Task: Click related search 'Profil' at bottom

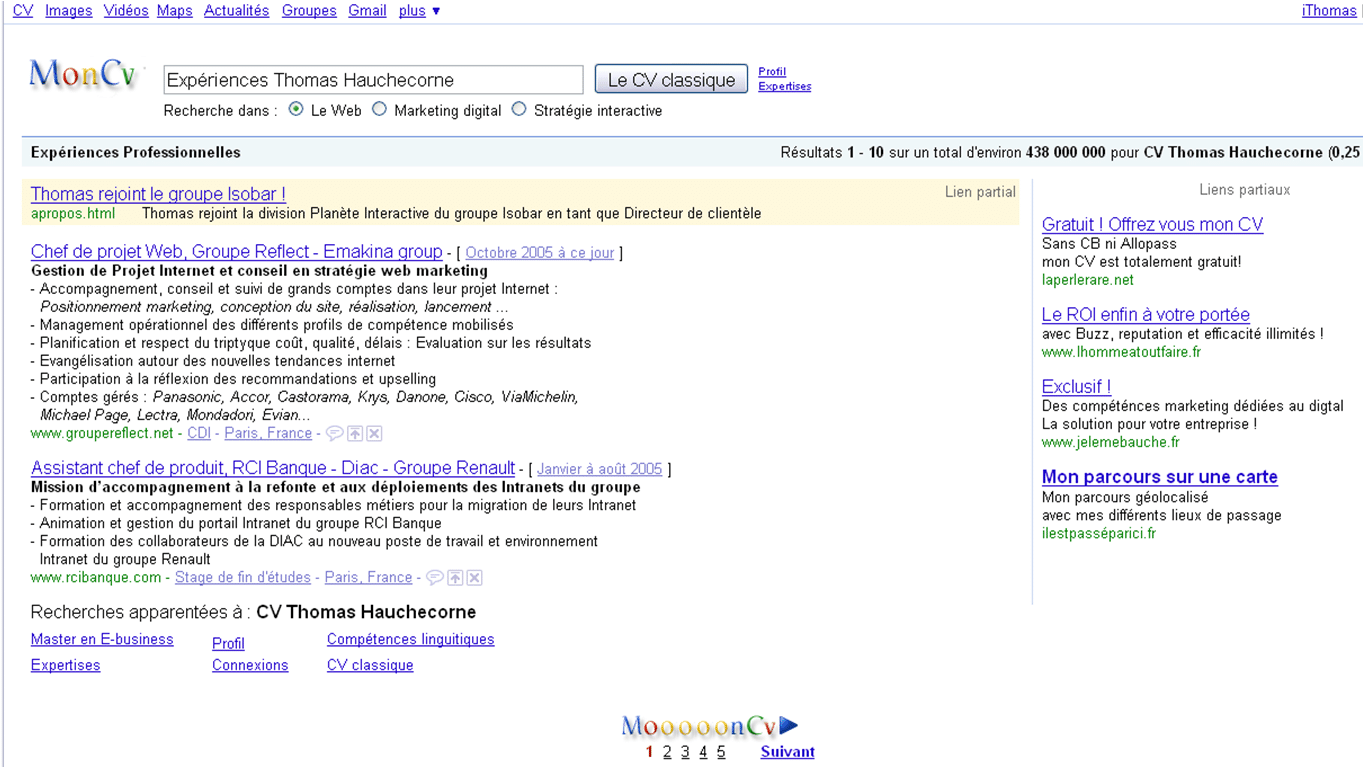Action: pyautogui.click(x=228, y=643)
